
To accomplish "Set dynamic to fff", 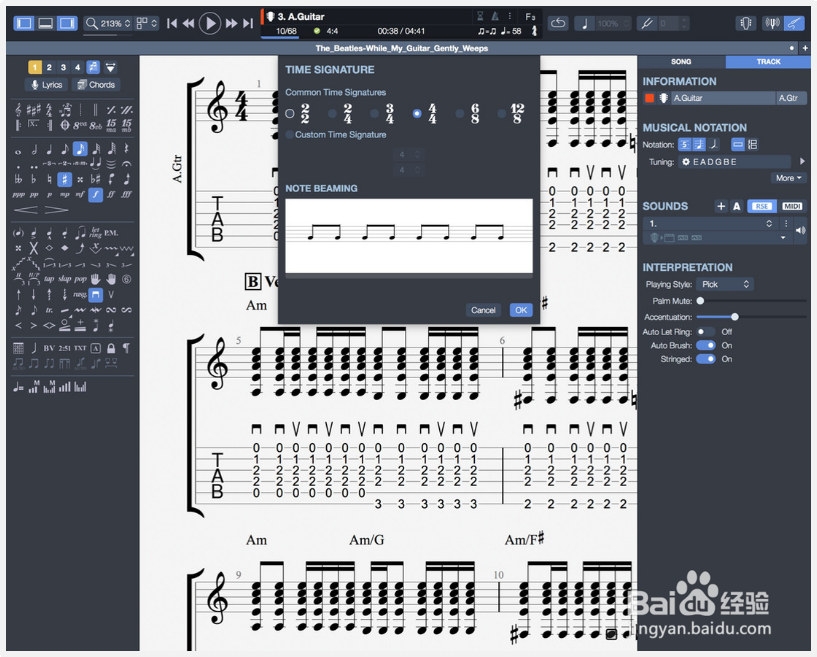I will [x=126, y=195].
